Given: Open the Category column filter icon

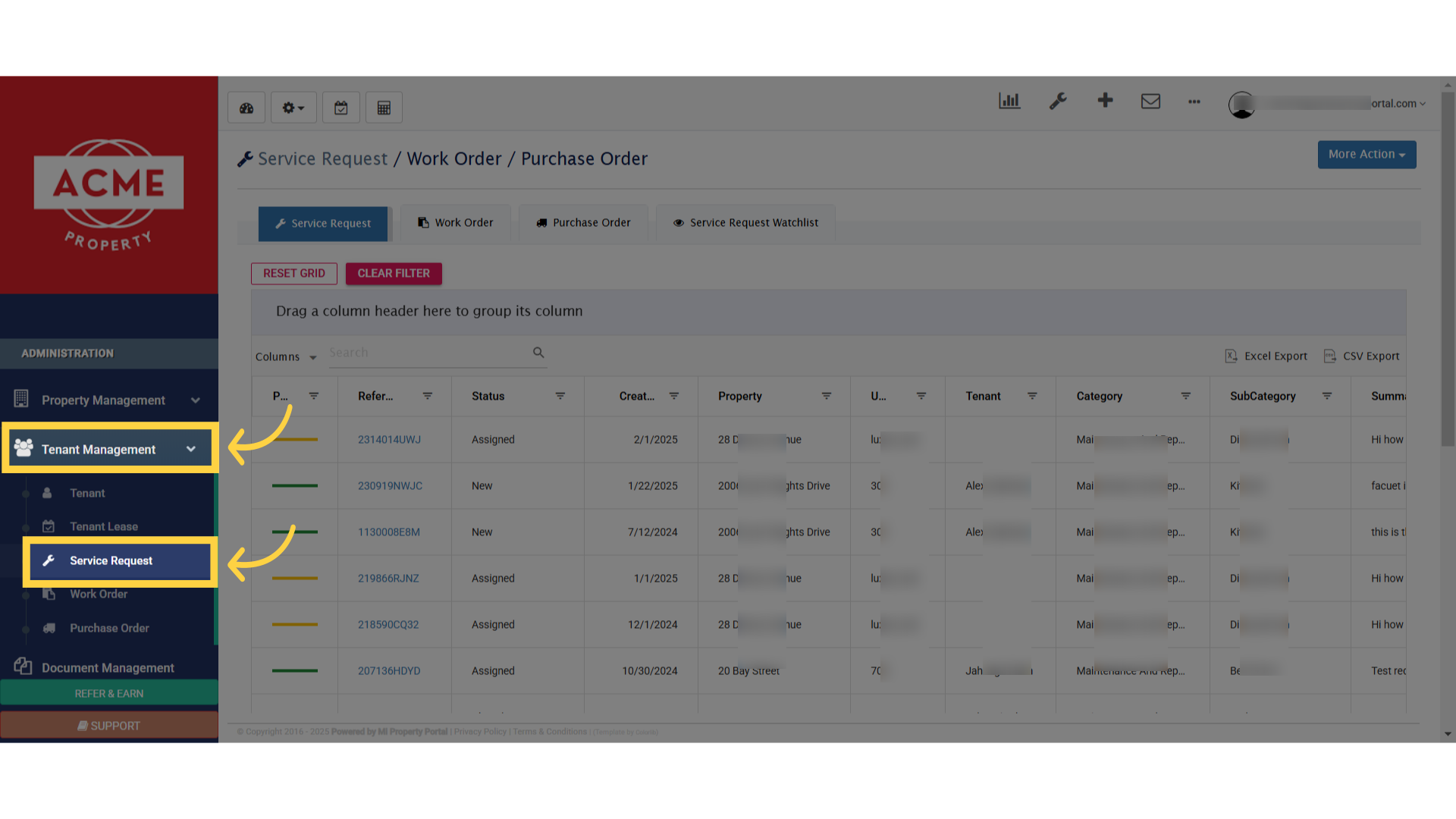Looking at the screenshot, I should (1186, 396).
